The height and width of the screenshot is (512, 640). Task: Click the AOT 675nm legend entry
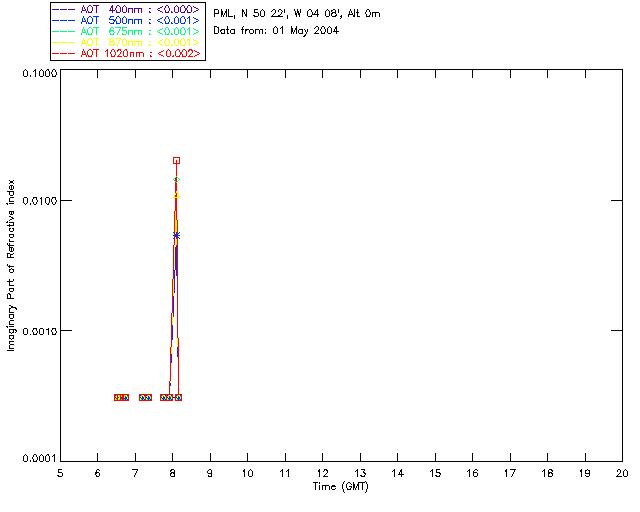(127, 31)
